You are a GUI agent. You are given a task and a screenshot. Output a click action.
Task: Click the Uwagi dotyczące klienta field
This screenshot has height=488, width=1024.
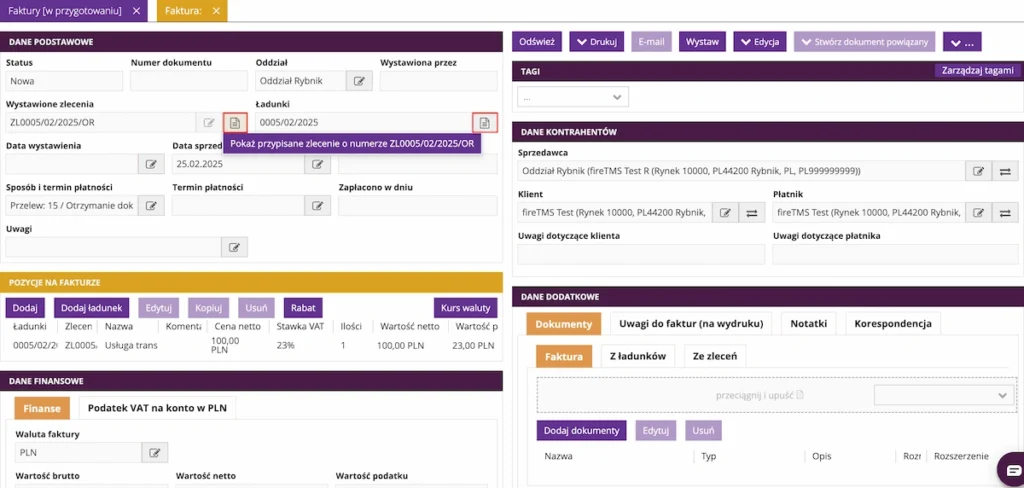[639, 254]
